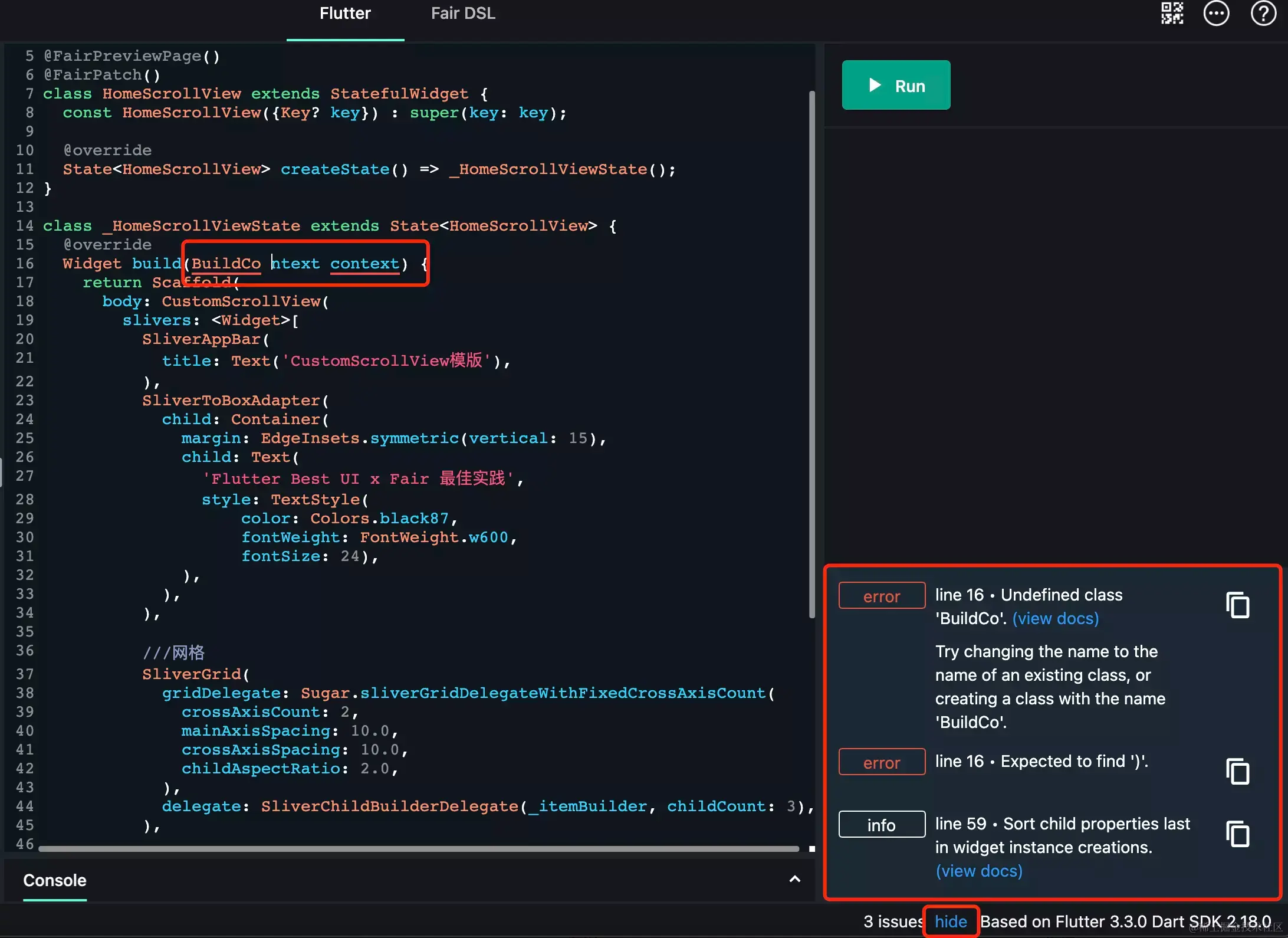Screen dimensions: 1288x938
Task: Switch to the Fair DSL tab
Action: tap(463, 14)
